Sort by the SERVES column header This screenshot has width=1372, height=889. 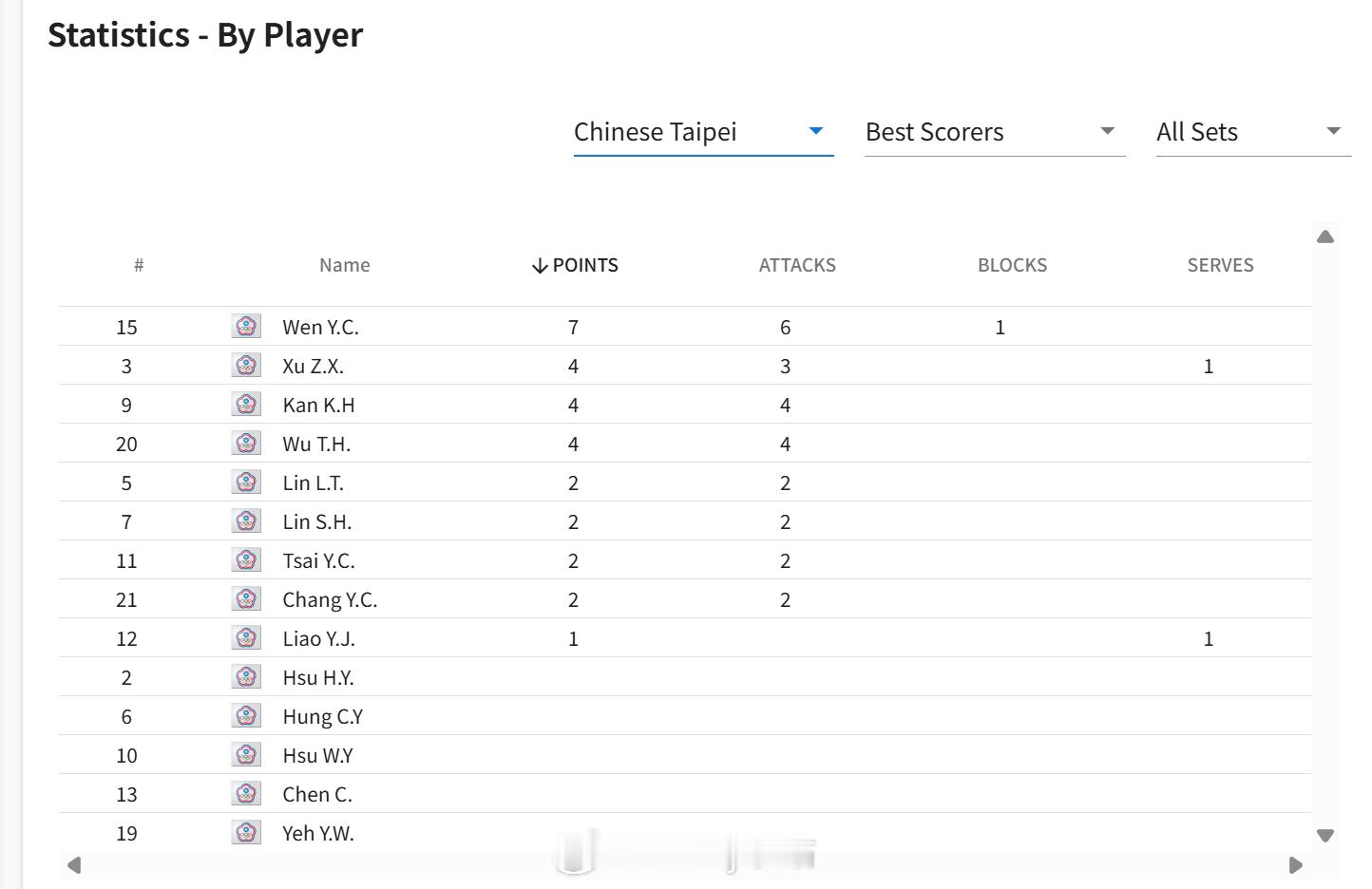(x=1220, y=265)
